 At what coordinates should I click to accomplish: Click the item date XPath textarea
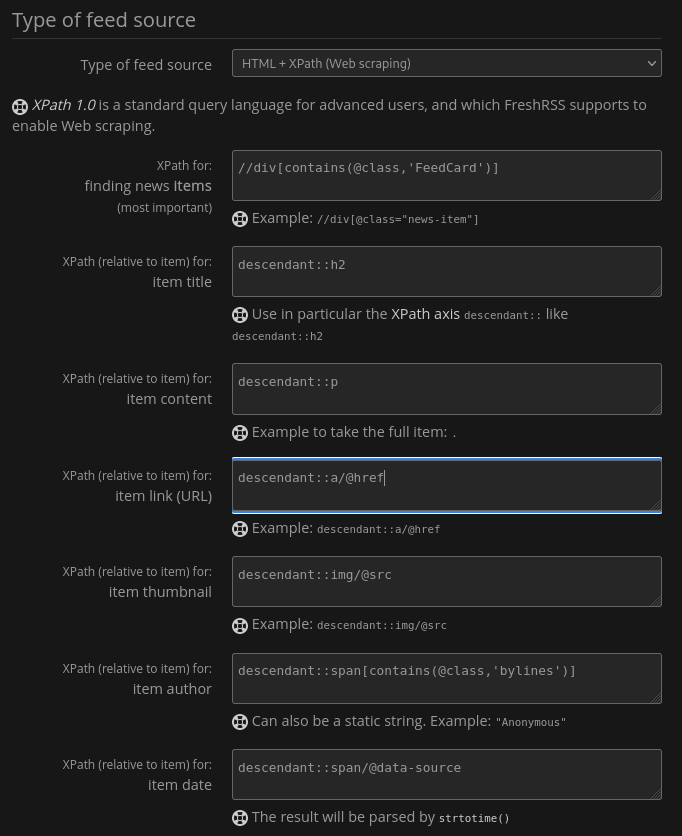coord(446,774)
